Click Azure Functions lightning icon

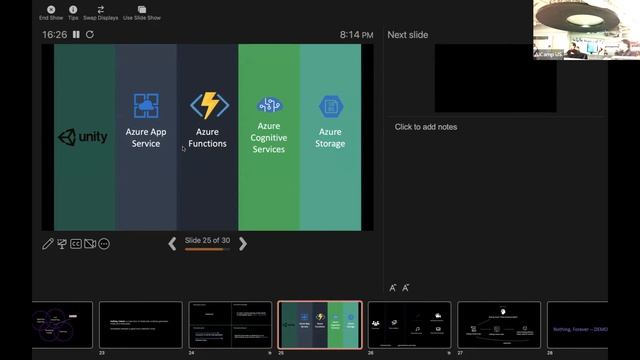tap(209, 105)
